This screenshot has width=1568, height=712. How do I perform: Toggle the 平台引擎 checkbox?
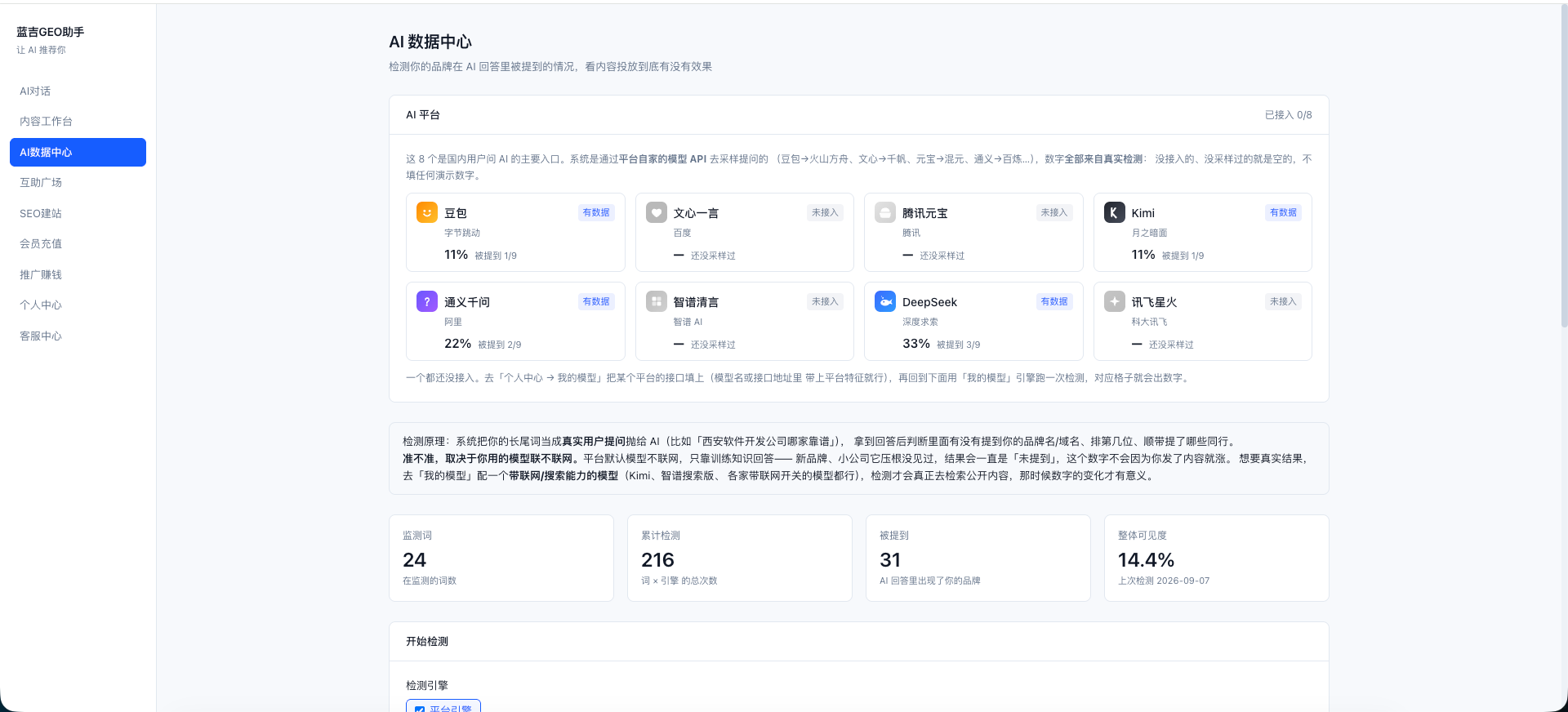(x=420, y=709)
